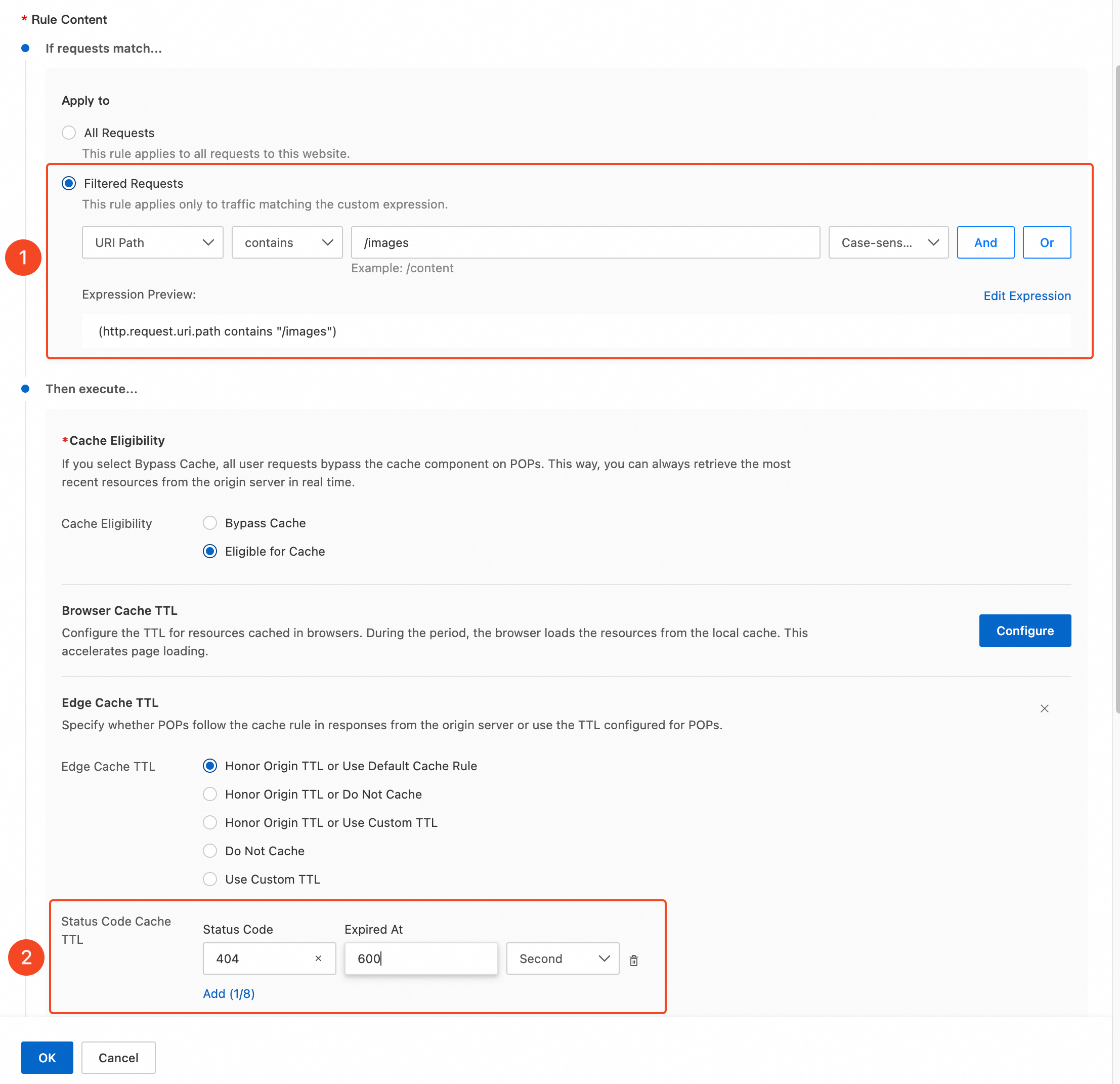This screenshot has width=1120, height=1084.
Task: Close the Edge Cache TTL section
Action: pyautogui.click(x=1044, y=708)
